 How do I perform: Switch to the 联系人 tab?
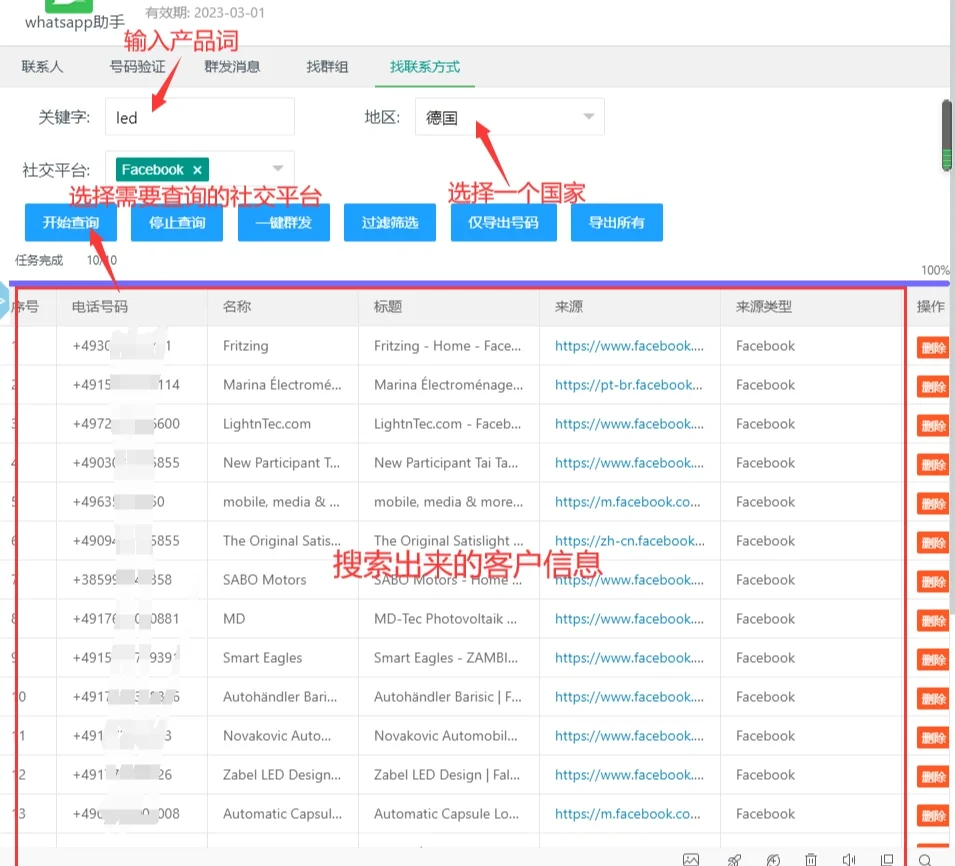pyautogui.click(x=42, y=66)
